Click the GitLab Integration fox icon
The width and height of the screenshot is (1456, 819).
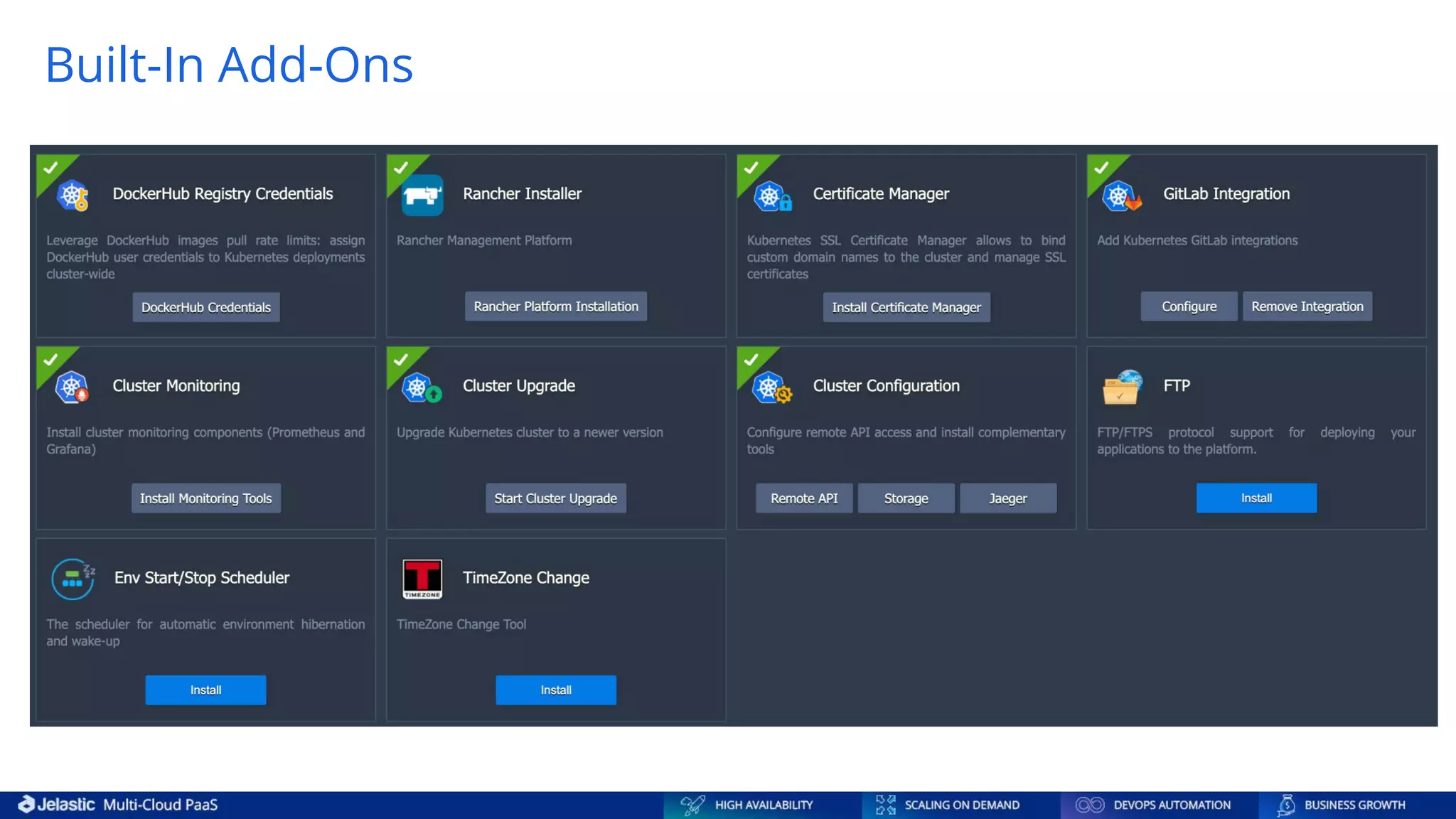[1122, 196]
